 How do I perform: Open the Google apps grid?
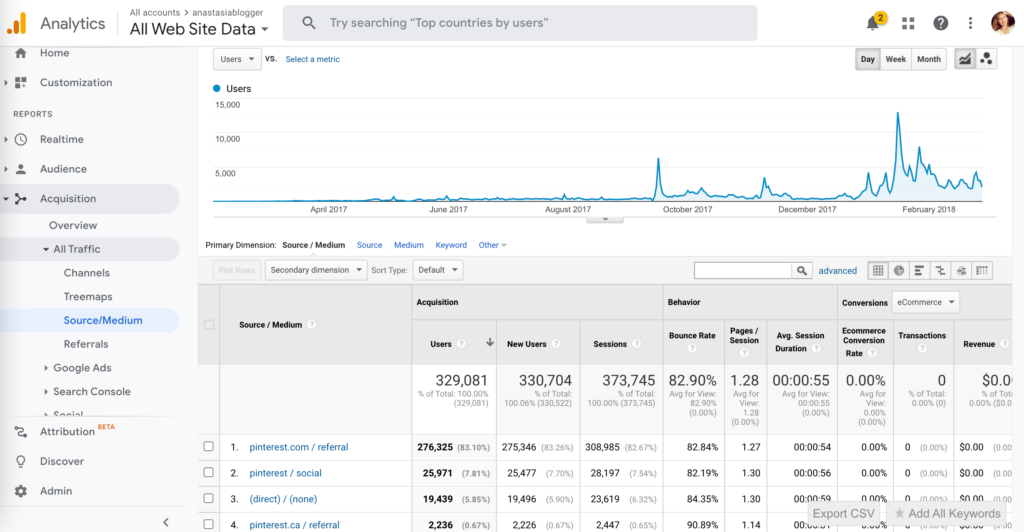click(x=908, y=23)
